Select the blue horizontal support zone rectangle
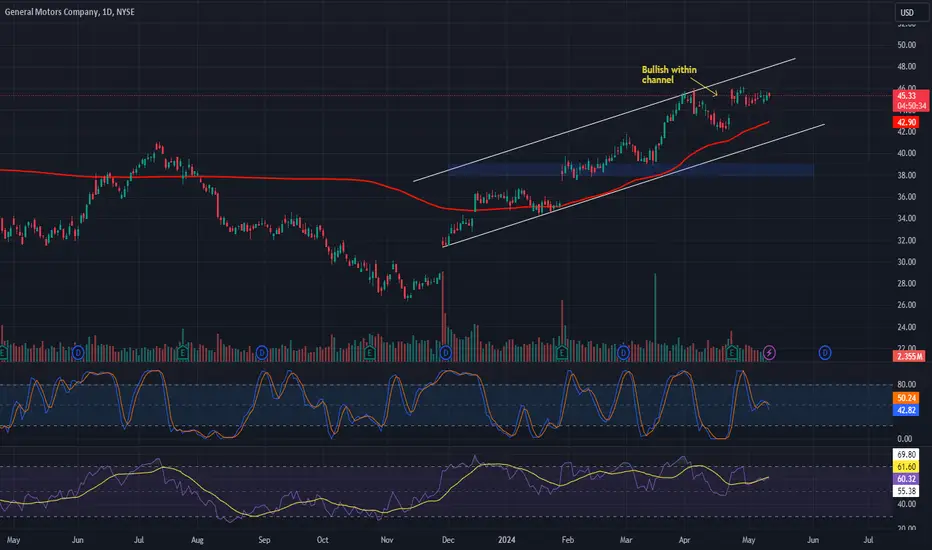 631,169
